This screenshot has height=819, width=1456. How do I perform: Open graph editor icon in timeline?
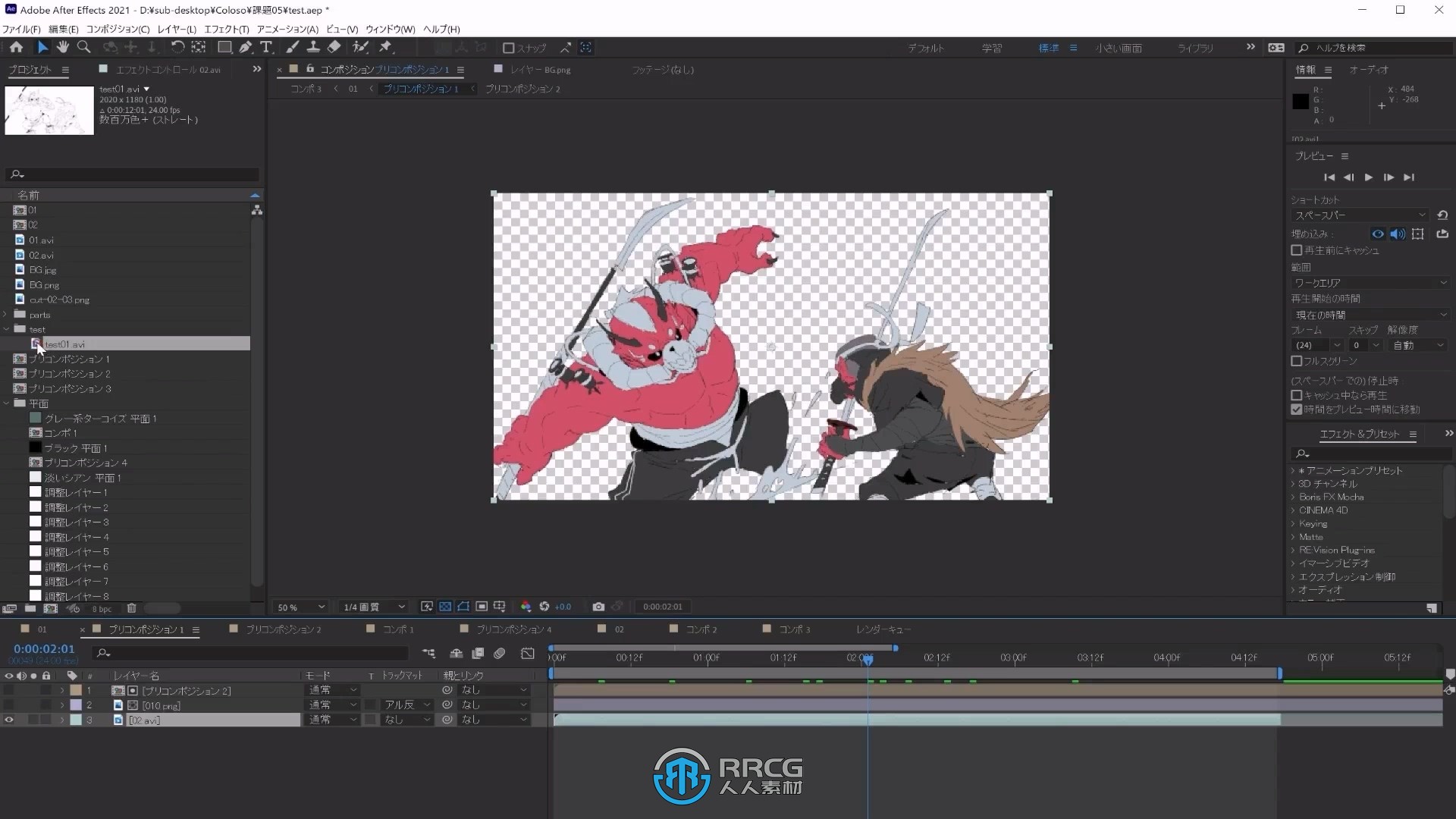coord(528,653)
